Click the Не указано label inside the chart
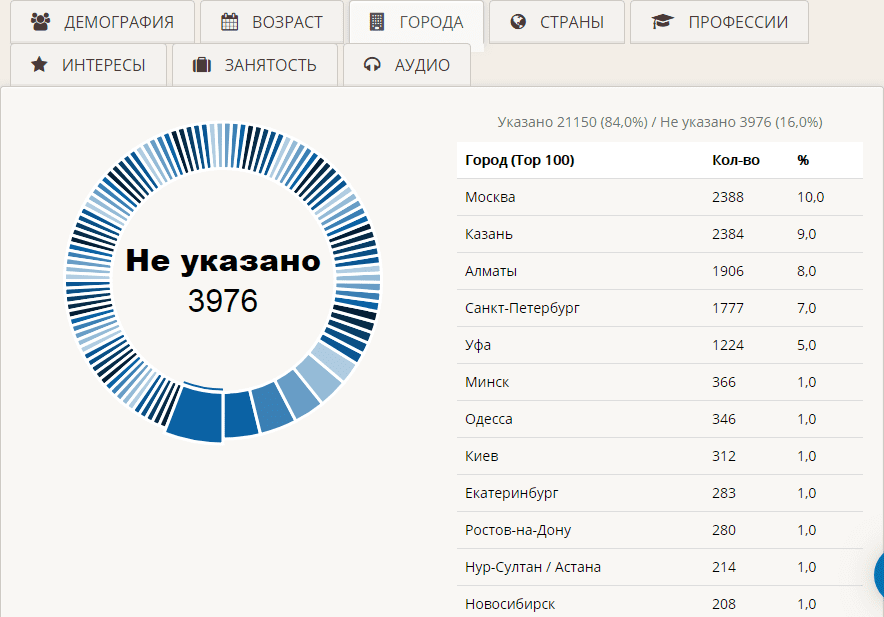 pyautogui.click(x=222, y=262)
